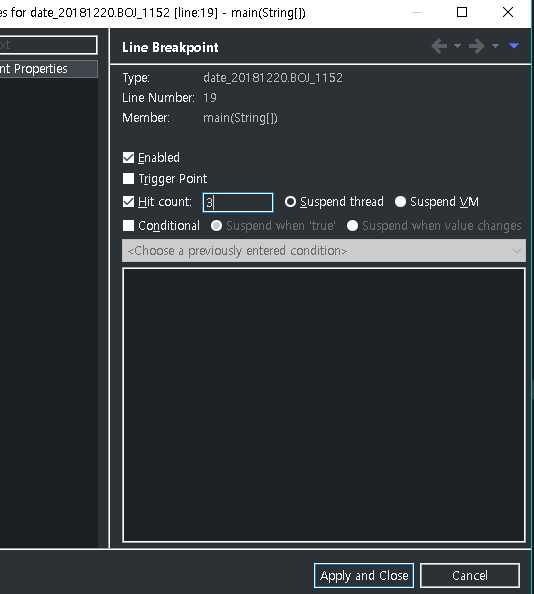
Task: Click the line number value 19
Action: [210, 98]
